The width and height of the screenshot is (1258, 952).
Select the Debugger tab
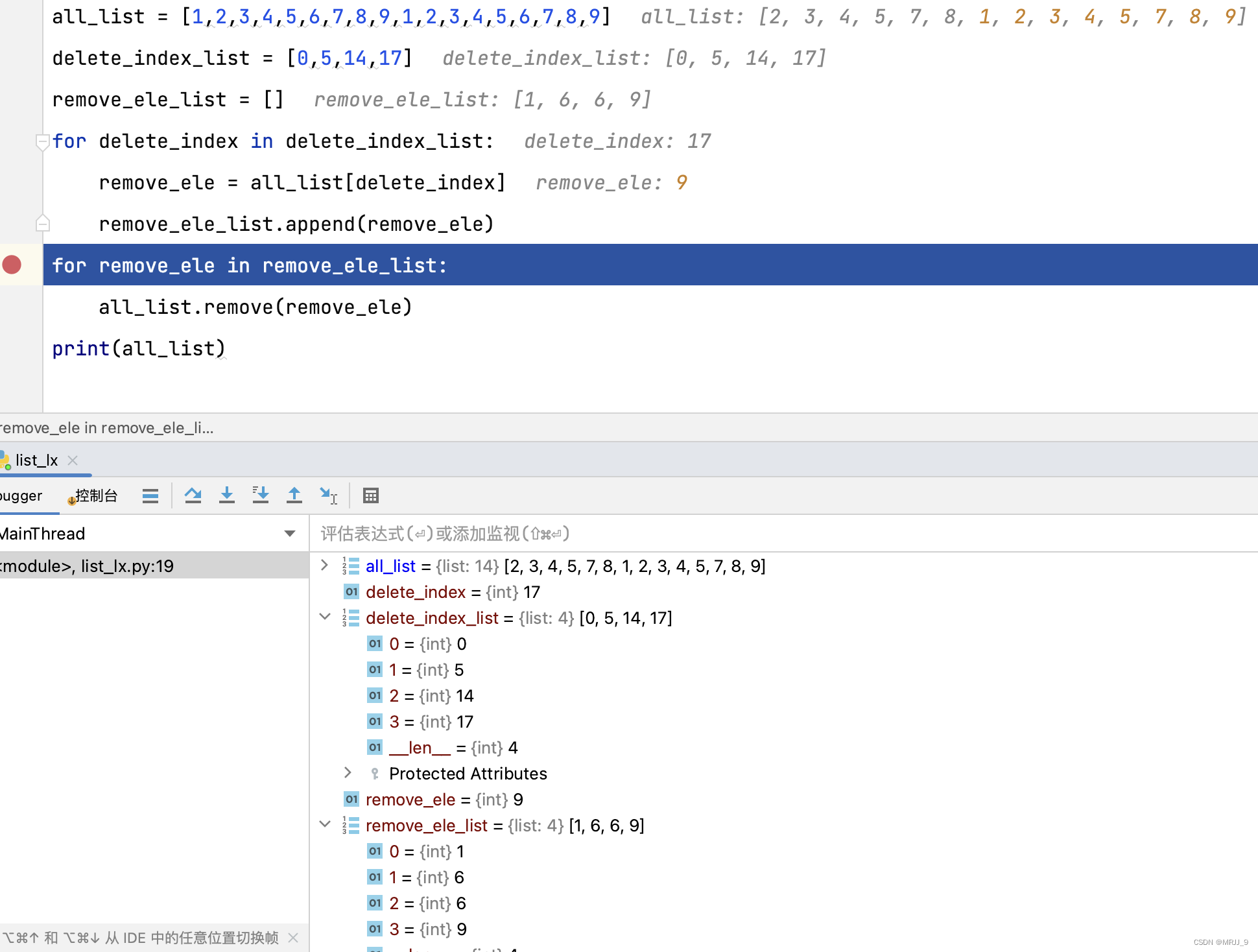click(x=21, y=495)
